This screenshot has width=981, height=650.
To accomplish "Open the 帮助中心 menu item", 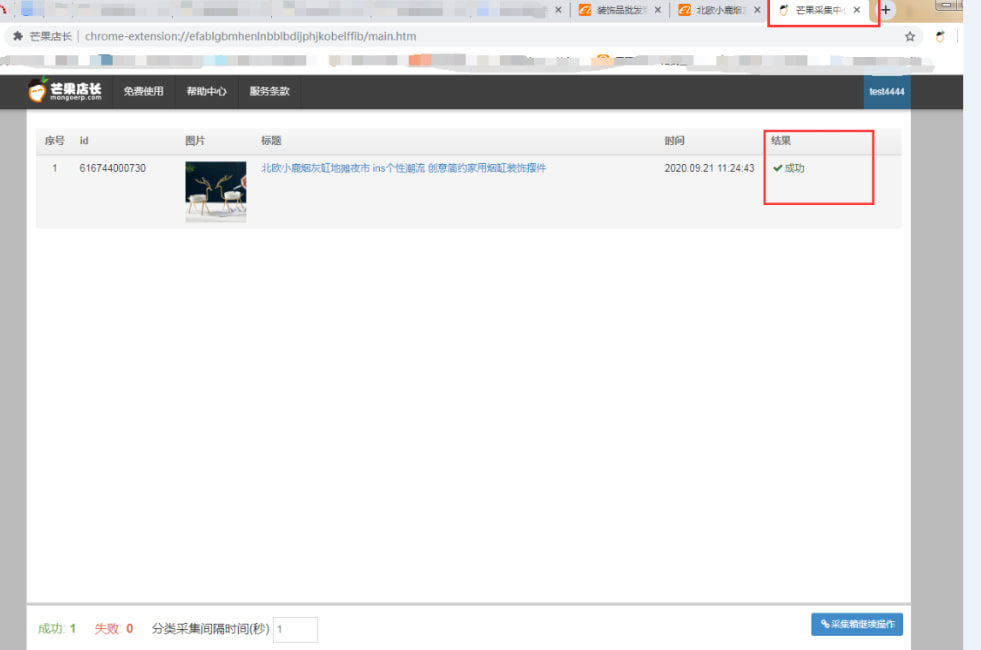I will click(206, 91).
